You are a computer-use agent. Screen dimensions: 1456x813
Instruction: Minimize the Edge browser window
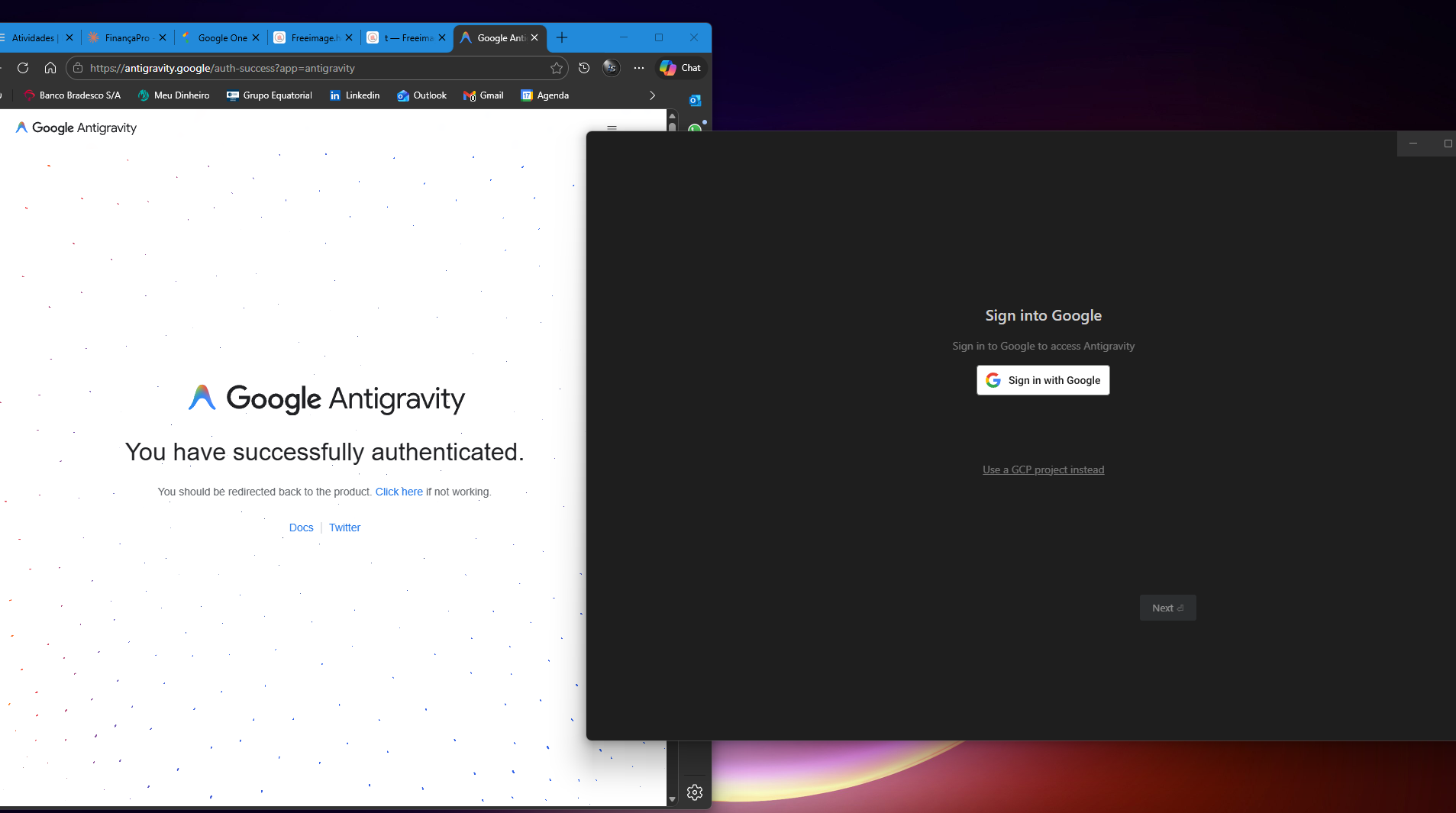(624, 37)
